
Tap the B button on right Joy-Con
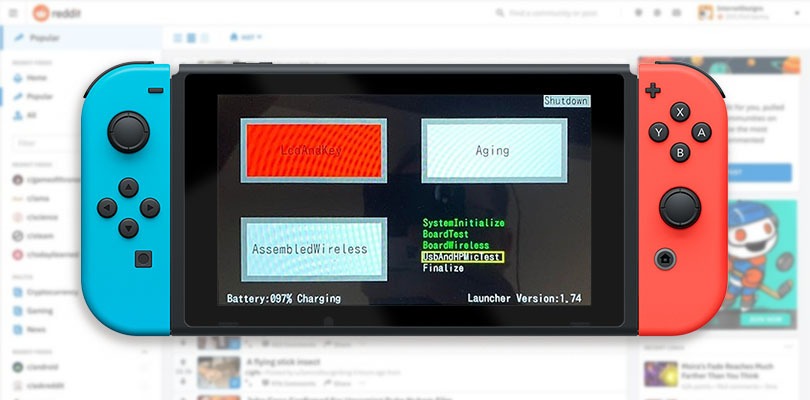(x=680, y=152)
